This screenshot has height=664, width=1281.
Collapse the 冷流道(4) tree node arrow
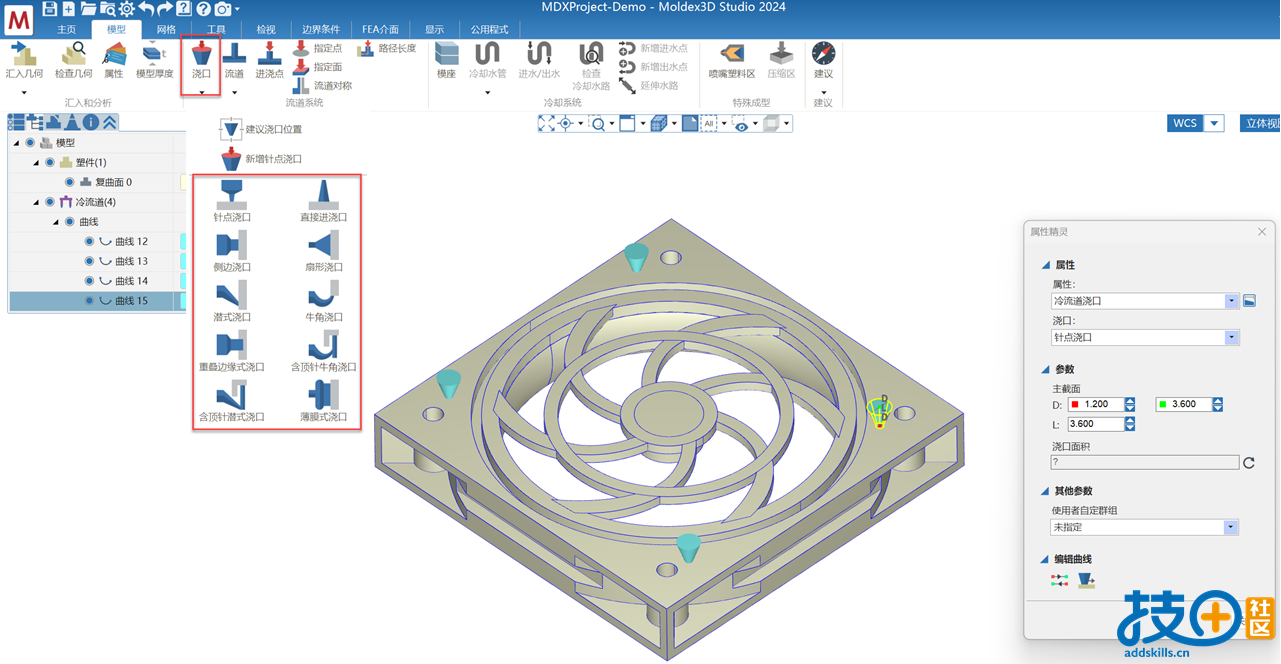click(x=37, y=202)
